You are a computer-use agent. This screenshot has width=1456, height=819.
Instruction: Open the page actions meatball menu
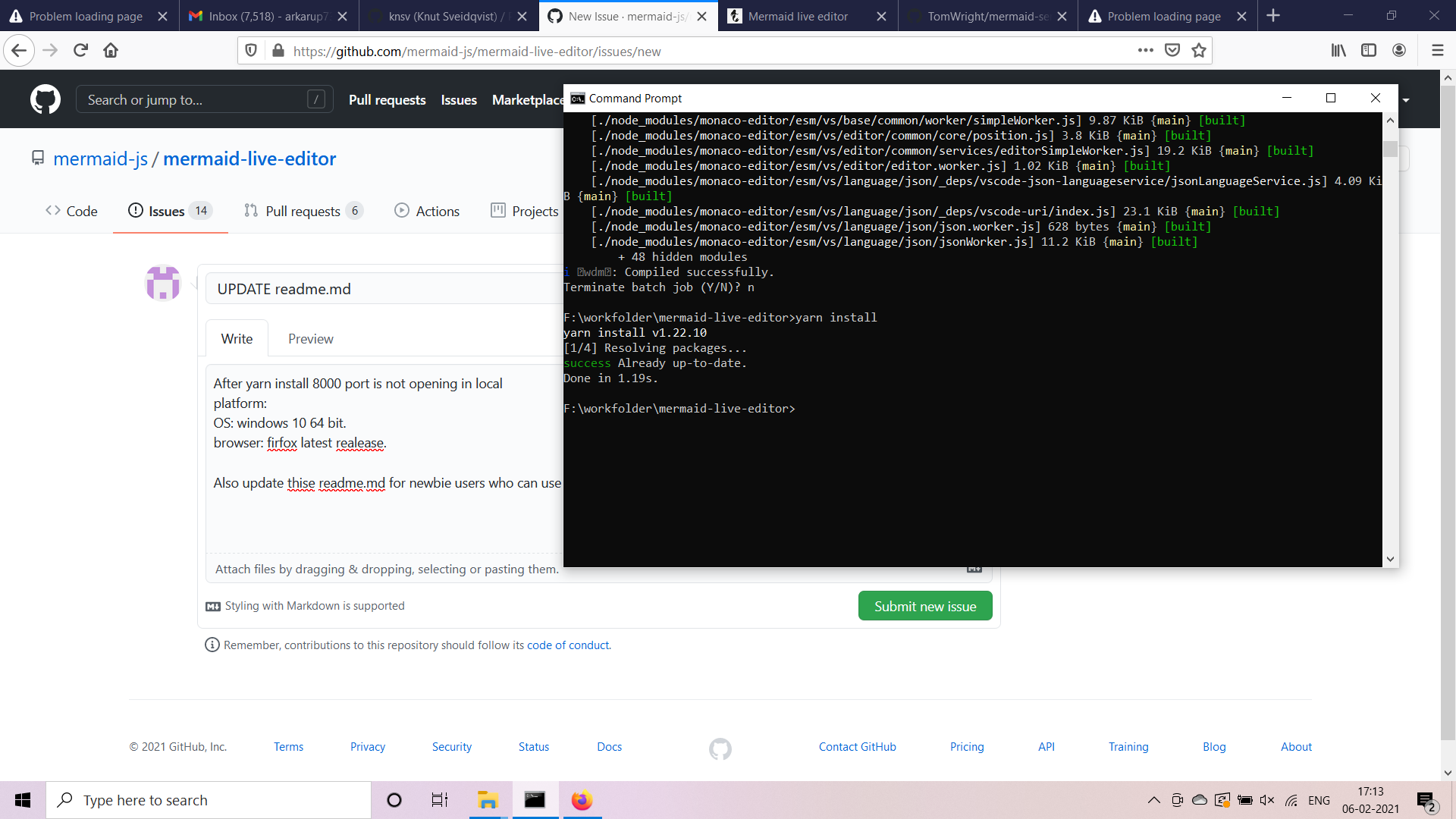coord(1147,51)
